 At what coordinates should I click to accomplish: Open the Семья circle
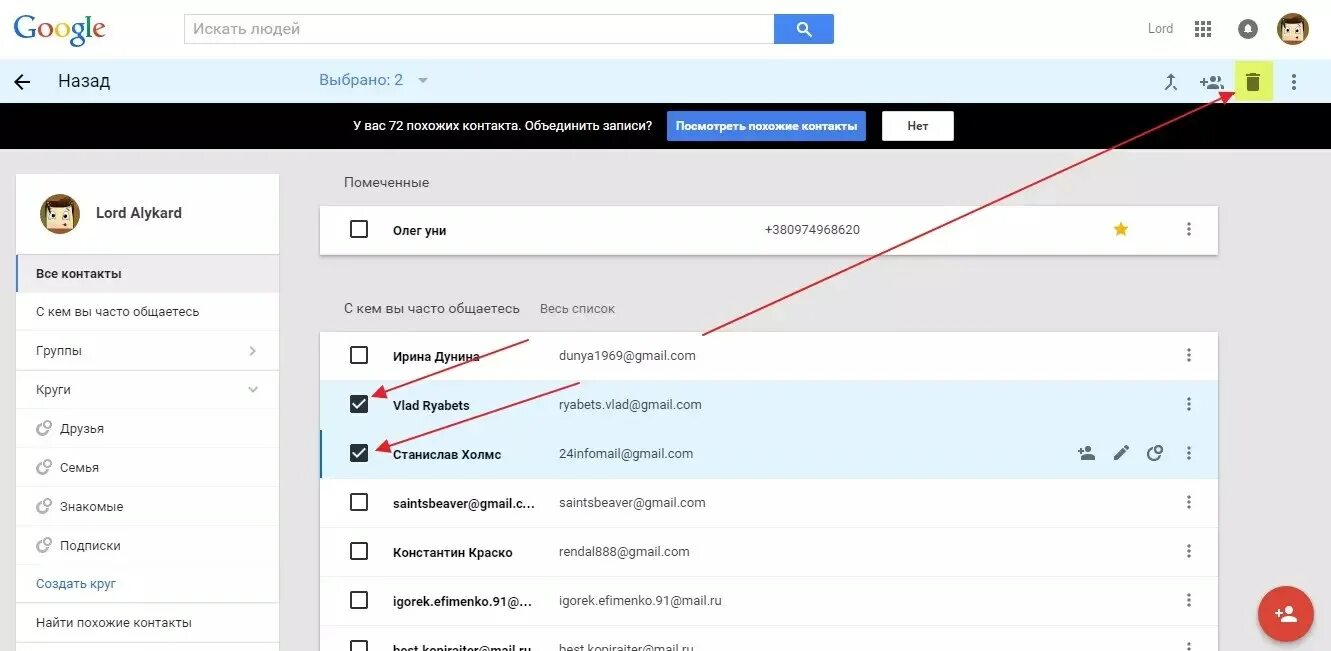click(147, 468)
